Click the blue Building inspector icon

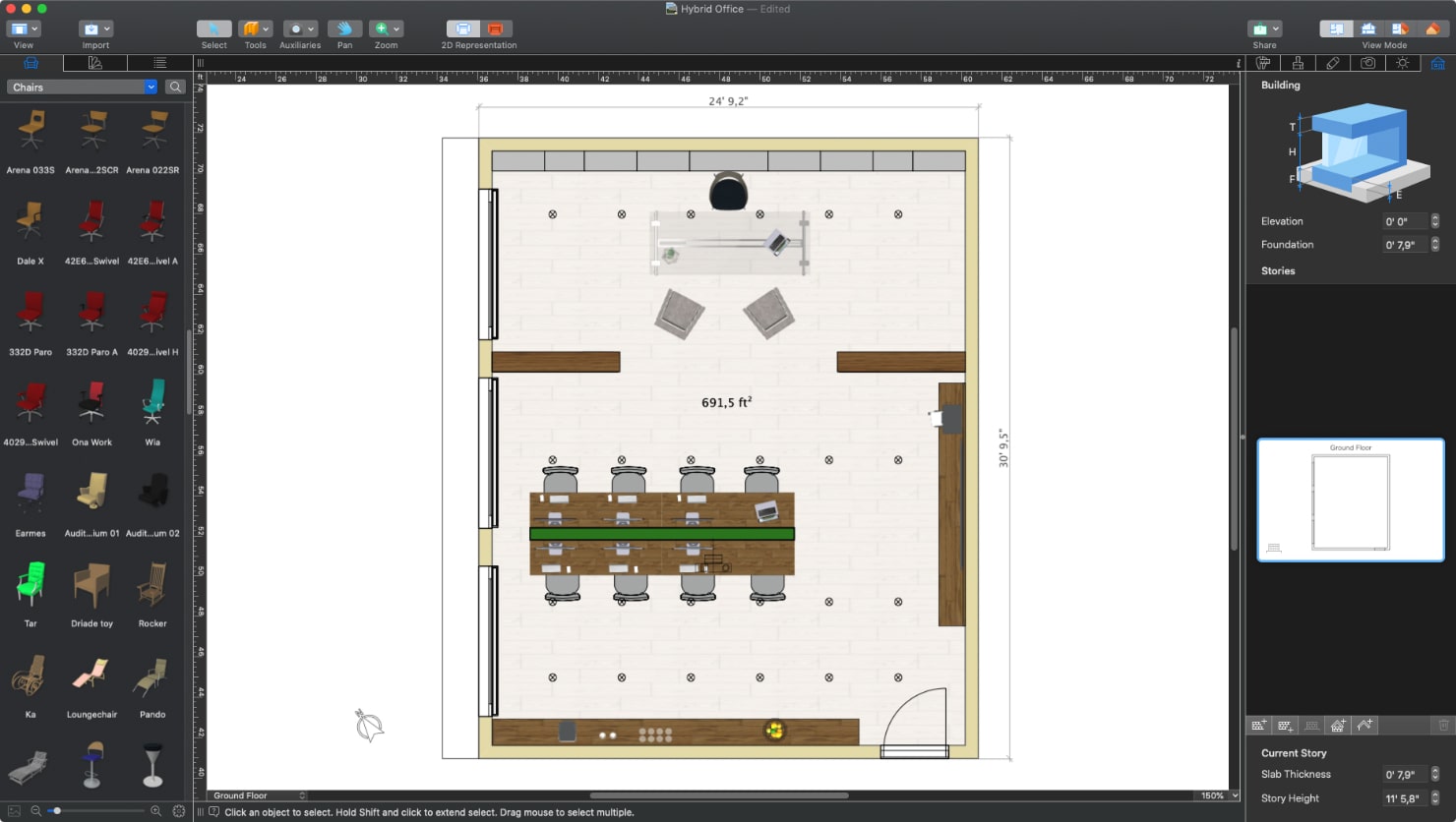(1438, 62)
